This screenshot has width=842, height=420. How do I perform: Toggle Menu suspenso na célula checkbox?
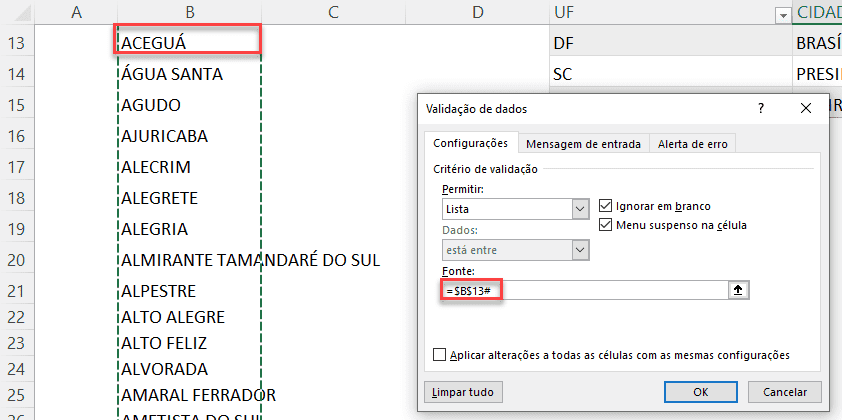tap(605, 225)
